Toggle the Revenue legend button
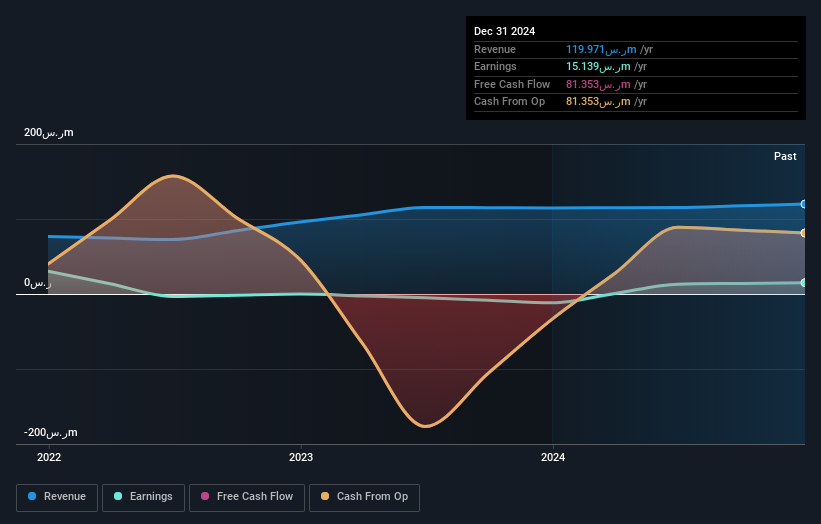Image resolution: width=821 pixels, height=524 pixels. point(57,497)
